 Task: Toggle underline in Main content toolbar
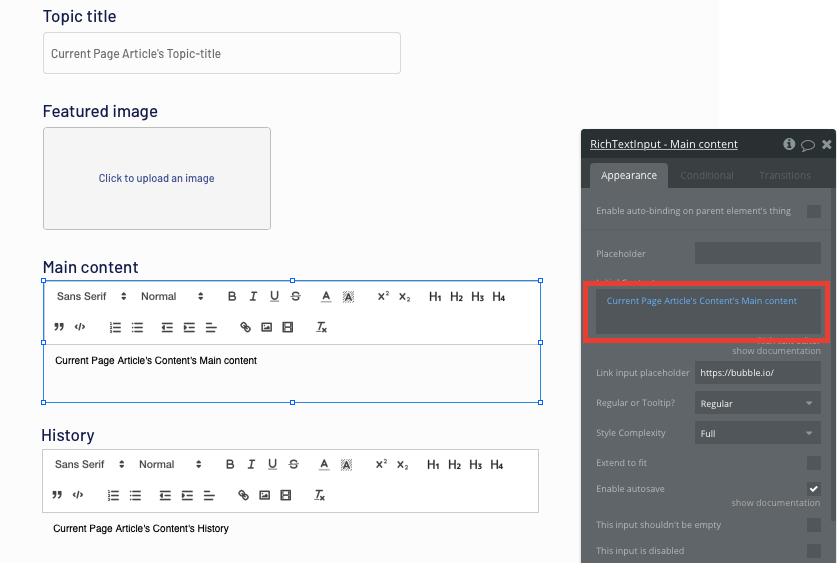pyautogui.click(x=274, y=296)
